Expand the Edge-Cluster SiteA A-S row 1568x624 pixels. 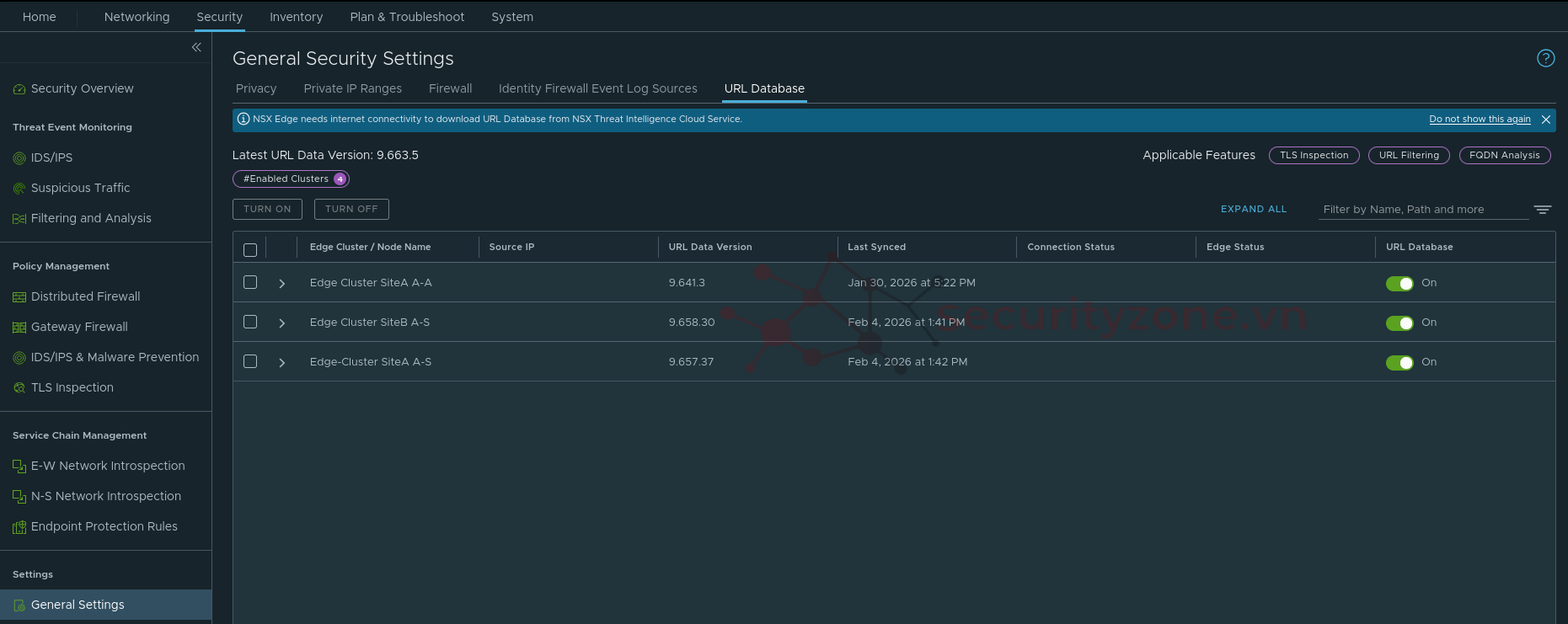[x=282, y=363]
